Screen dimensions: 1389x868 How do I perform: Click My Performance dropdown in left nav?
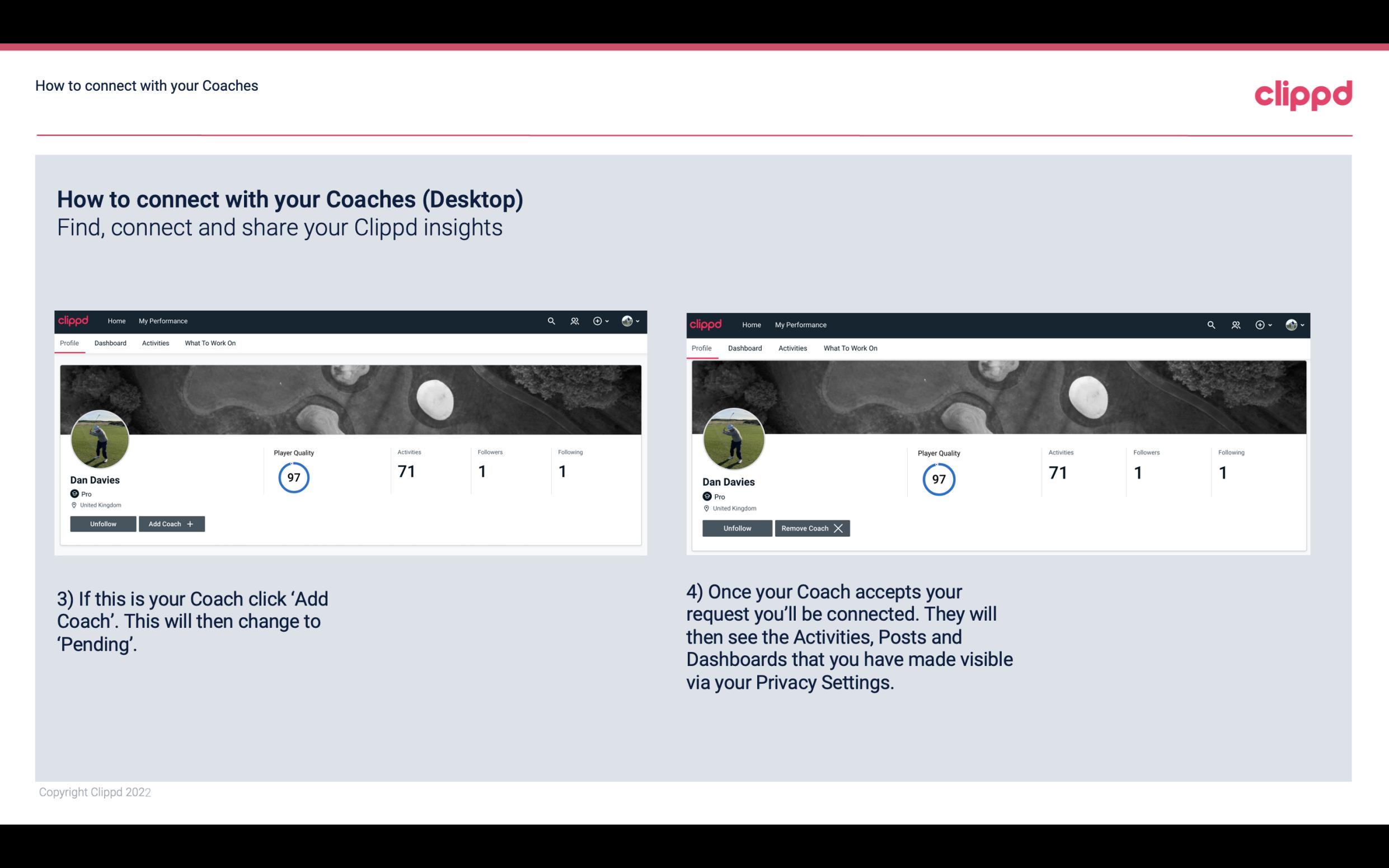[x=163, y=320]
